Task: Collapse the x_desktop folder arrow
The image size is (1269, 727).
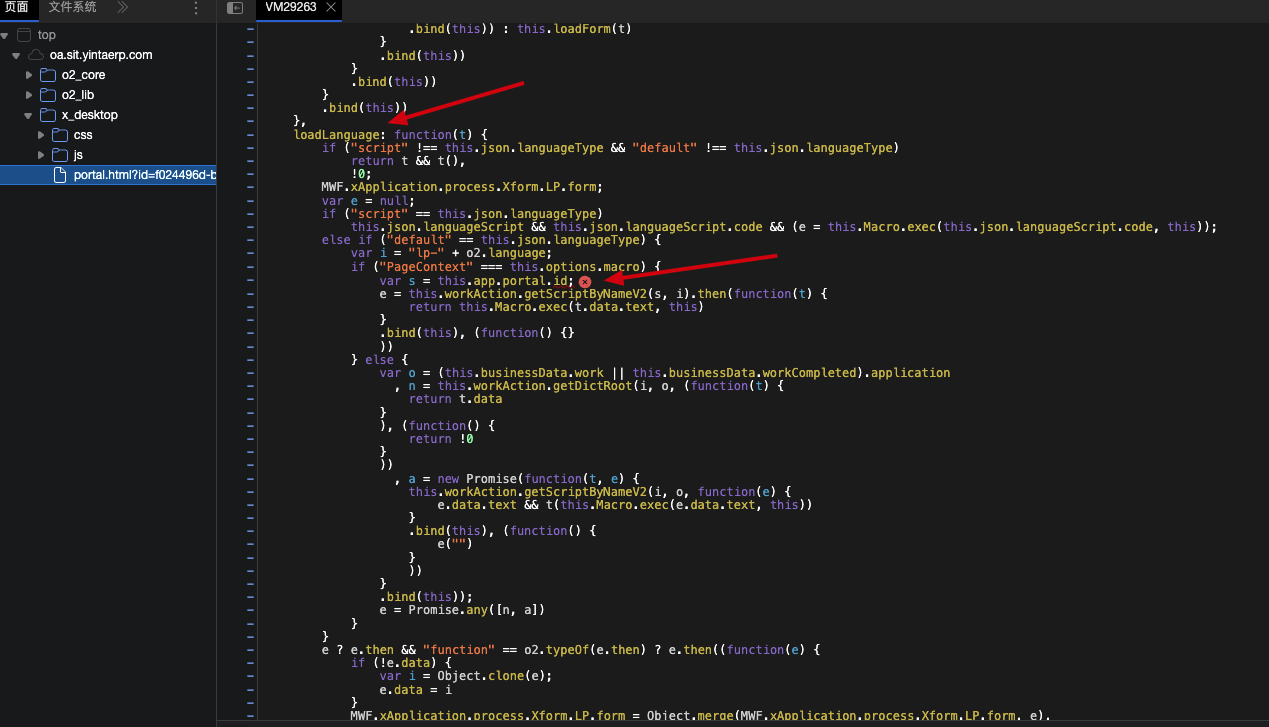Action: (29, 115)
